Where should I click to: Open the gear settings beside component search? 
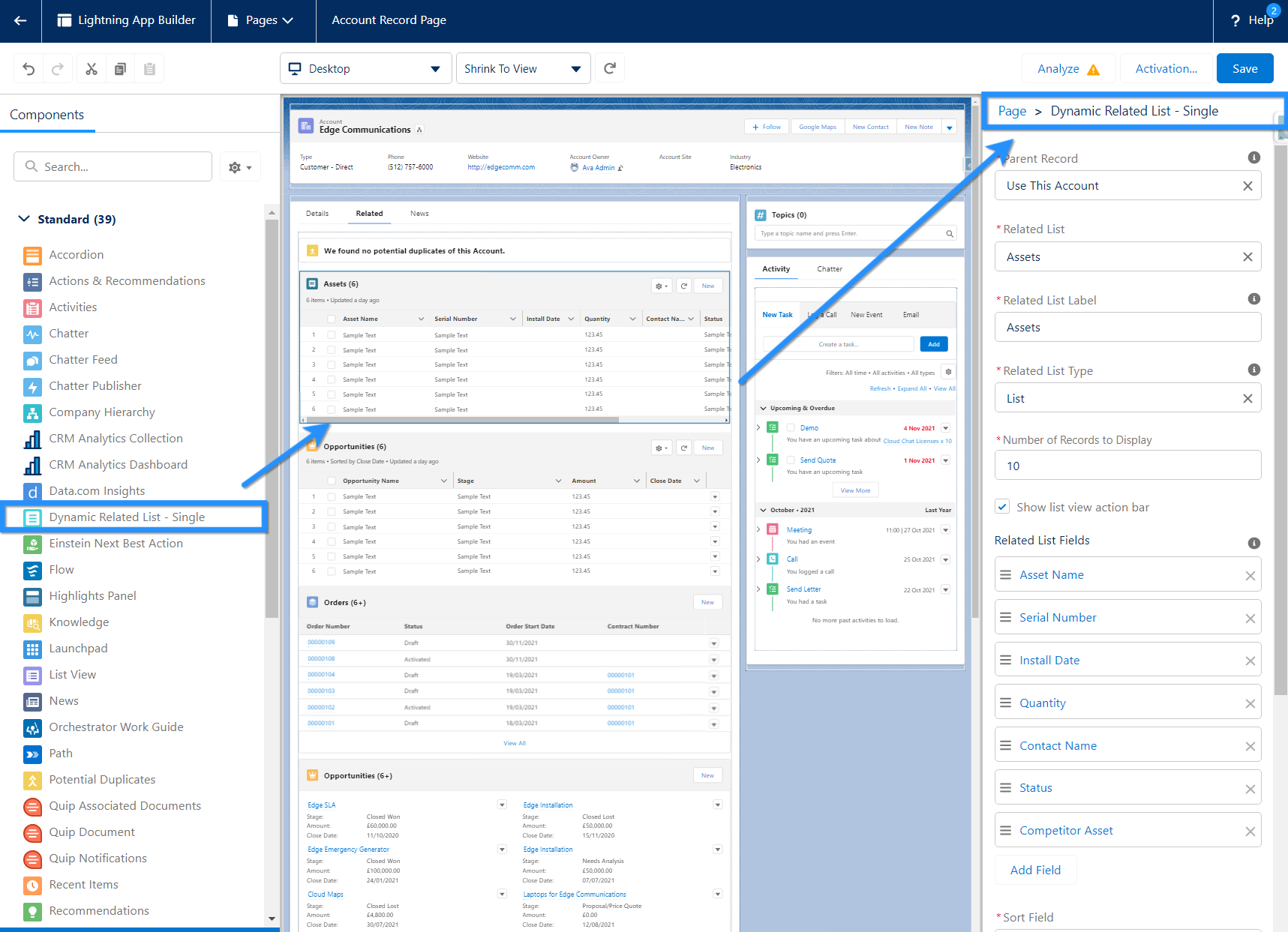(235, 166)
